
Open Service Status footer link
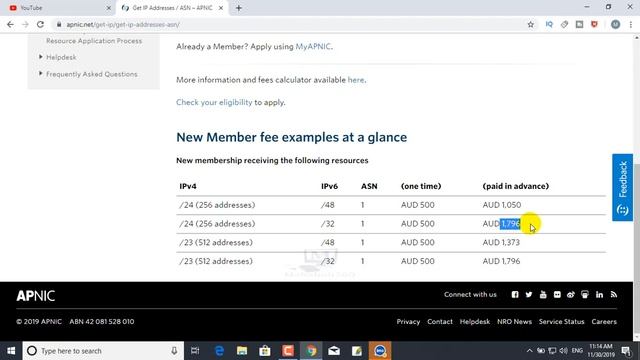pos(561,322)
